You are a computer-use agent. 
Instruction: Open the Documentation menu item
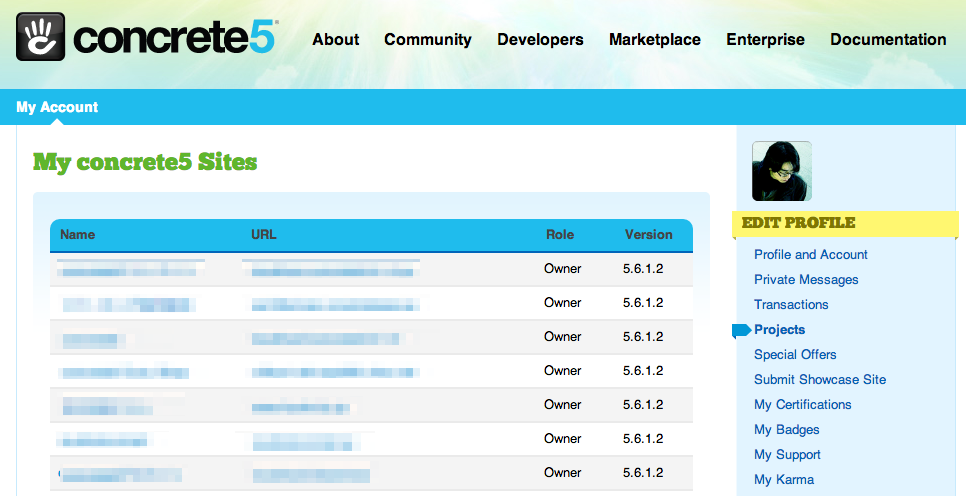point(888,40)
